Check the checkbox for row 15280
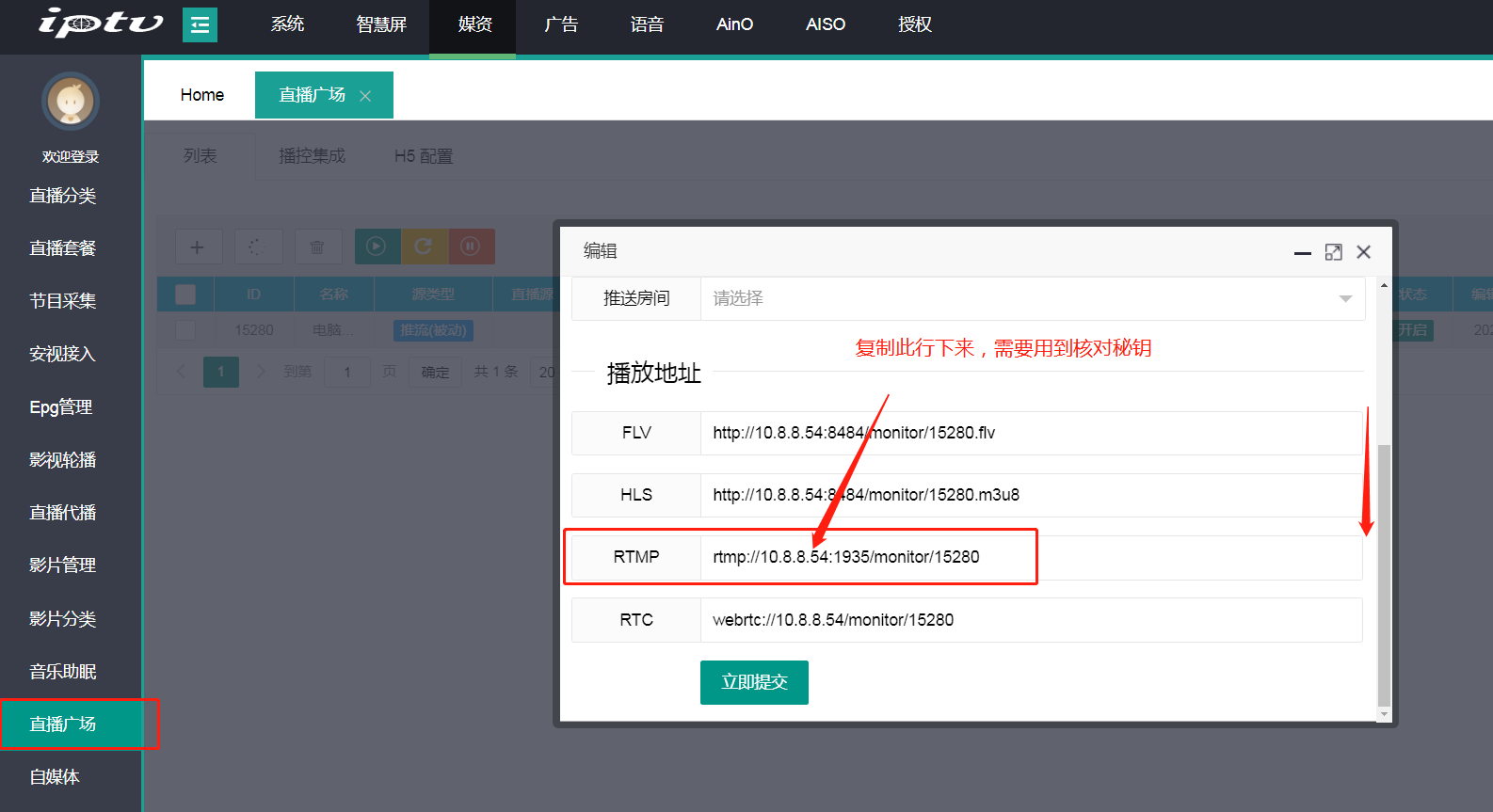 [x=185, y=330]
